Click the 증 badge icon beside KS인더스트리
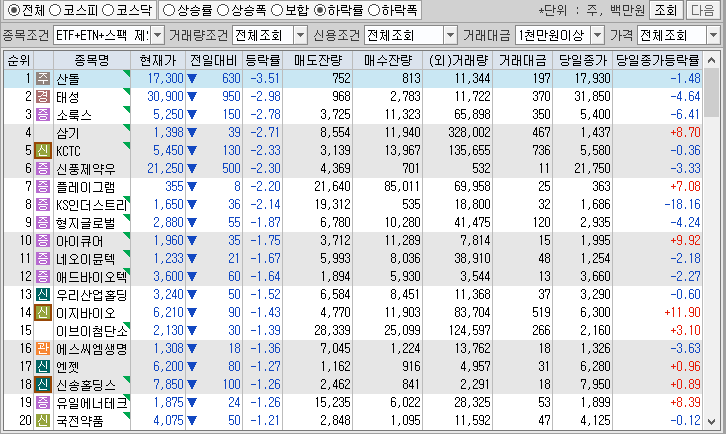The image size is (726, 434). pos(43,204)
